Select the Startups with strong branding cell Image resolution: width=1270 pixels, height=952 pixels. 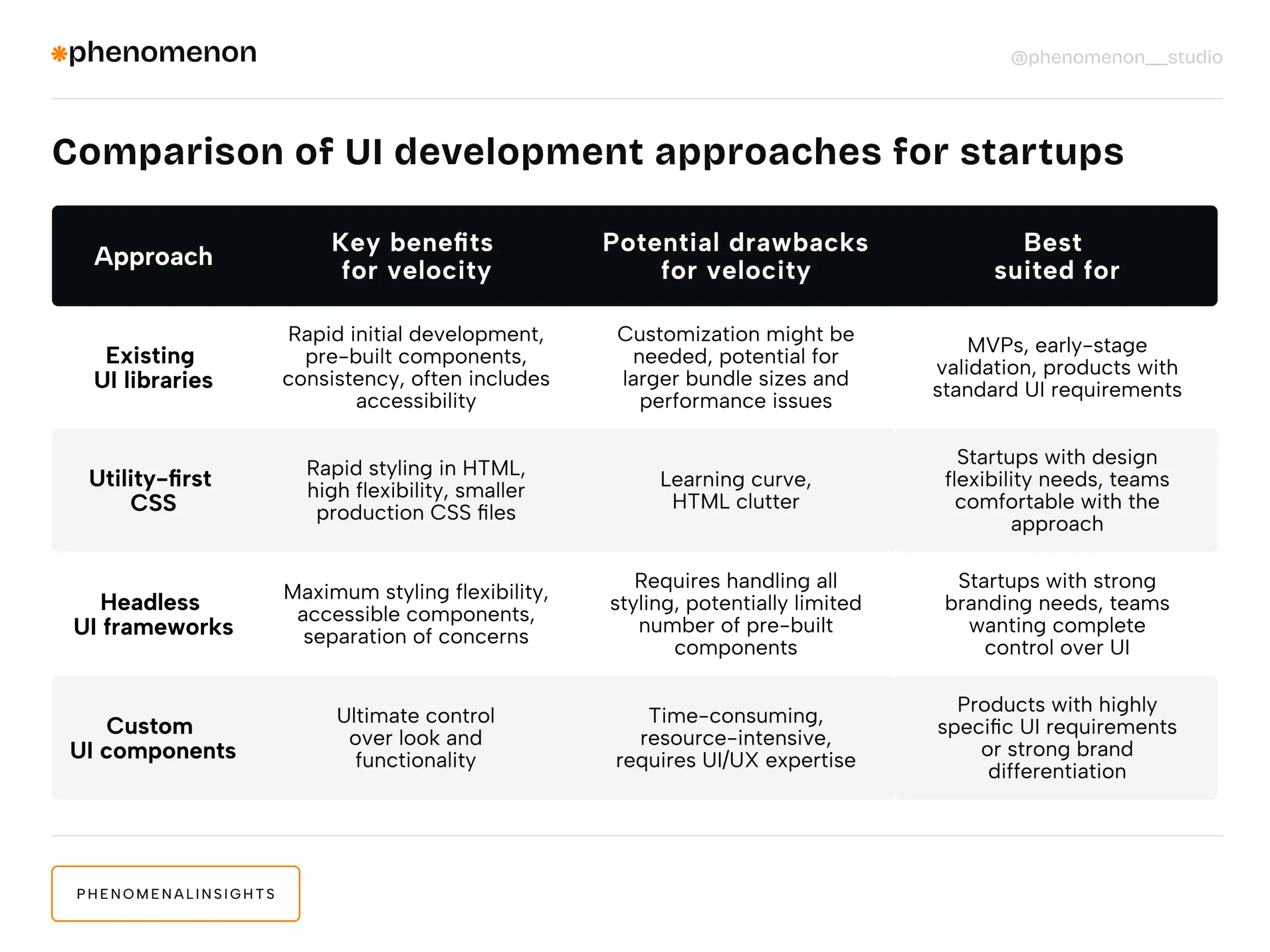click(1056, 614)
